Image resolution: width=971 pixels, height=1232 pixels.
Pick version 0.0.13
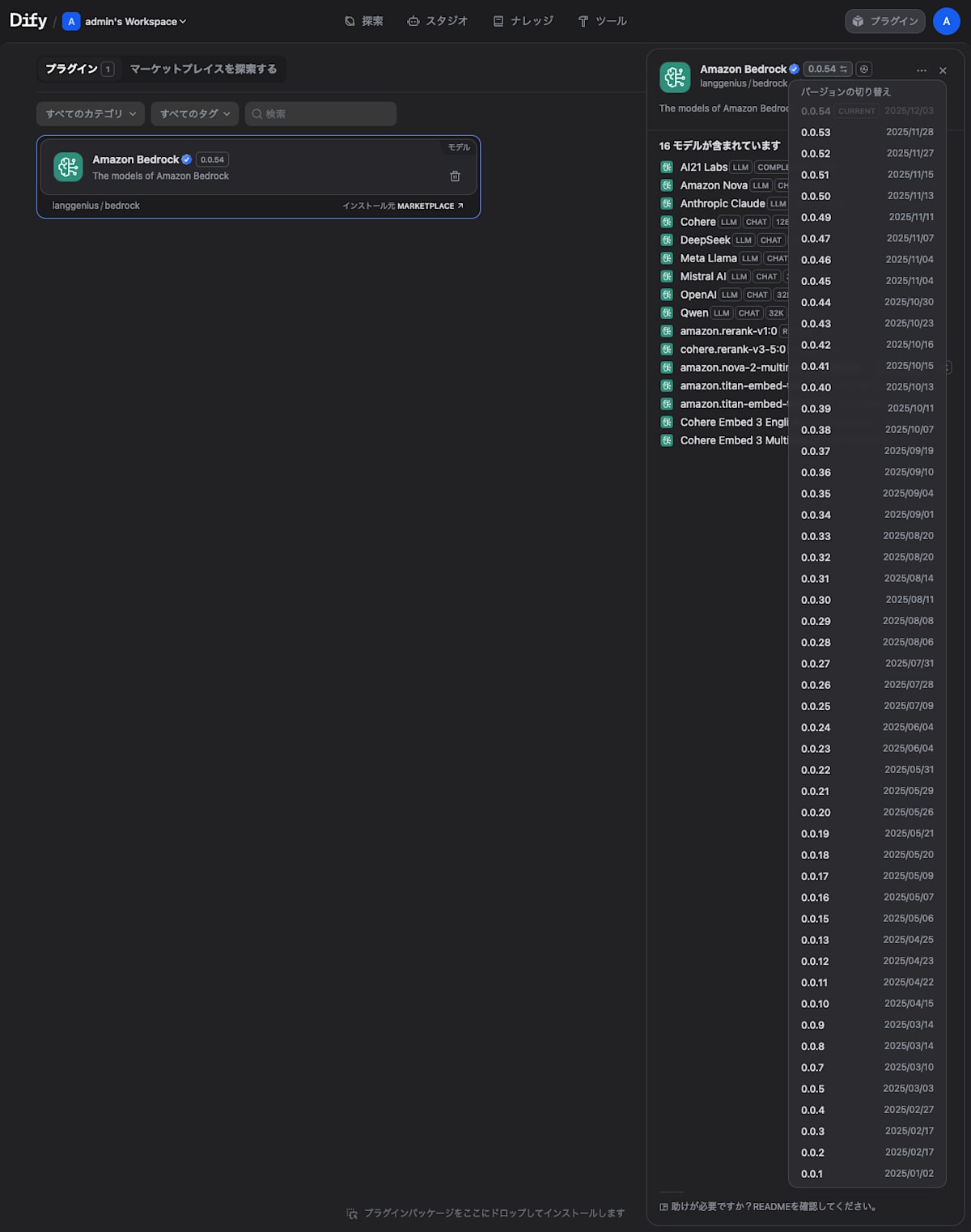pos(867,940)
